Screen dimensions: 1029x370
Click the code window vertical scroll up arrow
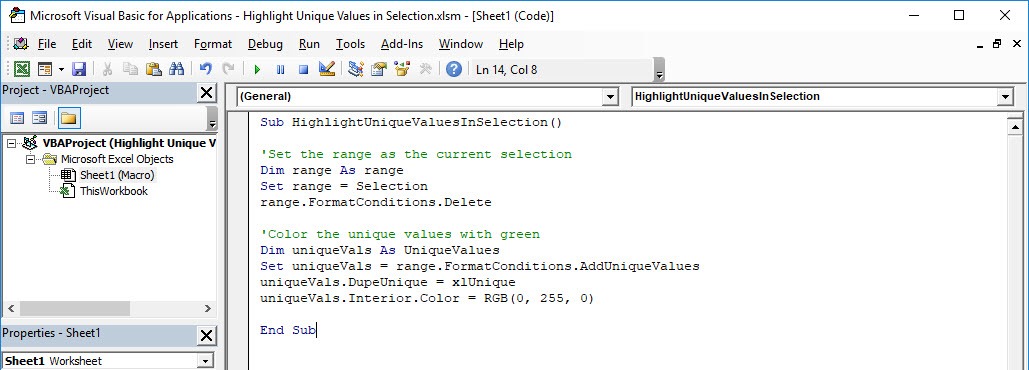[1015, 127]
